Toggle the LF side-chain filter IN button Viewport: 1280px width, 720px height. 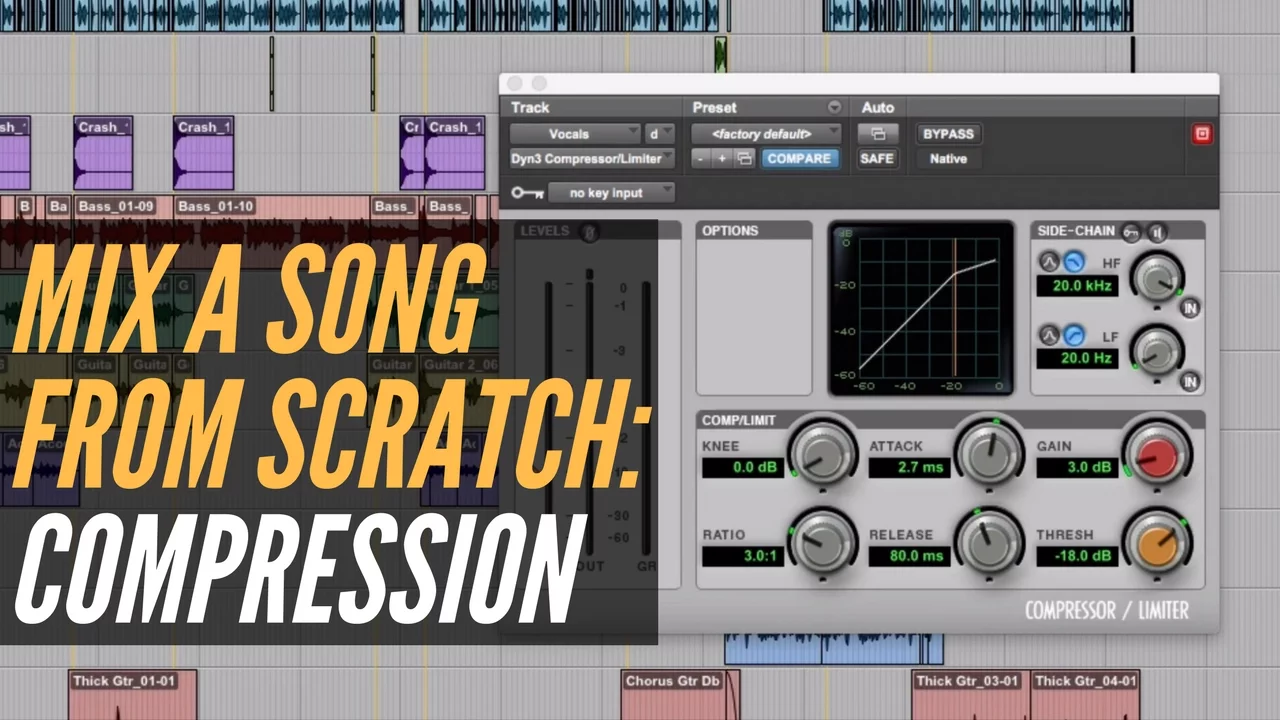pyautogui.click(x=1190, y=381)
